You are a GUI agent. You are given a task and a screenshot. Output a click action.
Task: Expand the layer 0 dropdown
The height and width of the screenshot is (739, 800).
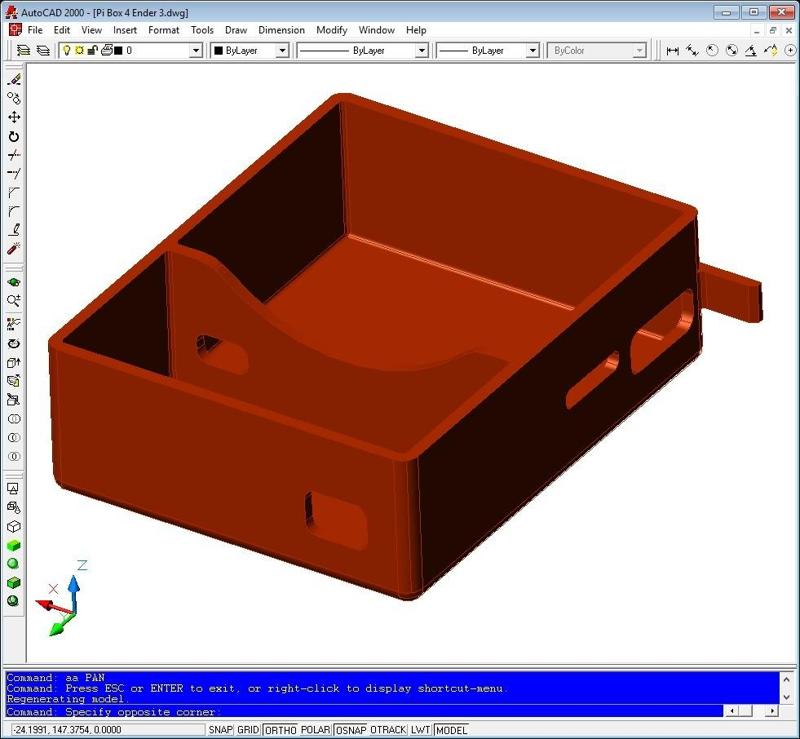tap(196, 51)
